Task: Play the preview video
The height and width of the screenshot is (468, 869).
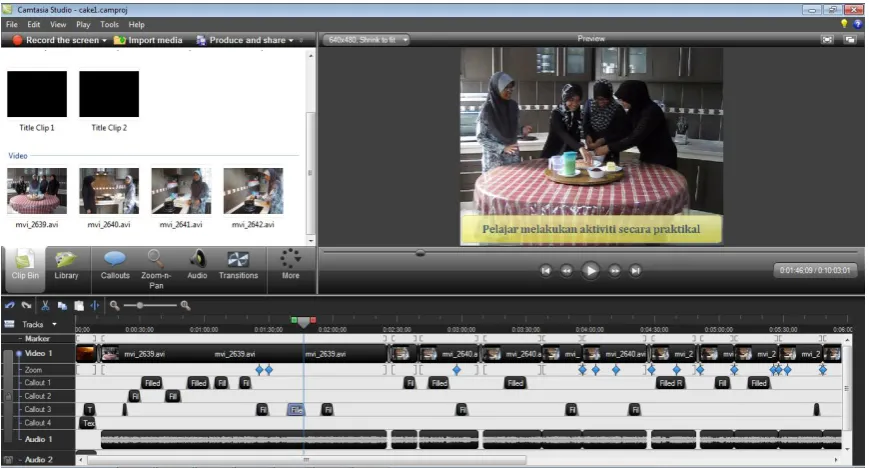Action: (590, 271)
